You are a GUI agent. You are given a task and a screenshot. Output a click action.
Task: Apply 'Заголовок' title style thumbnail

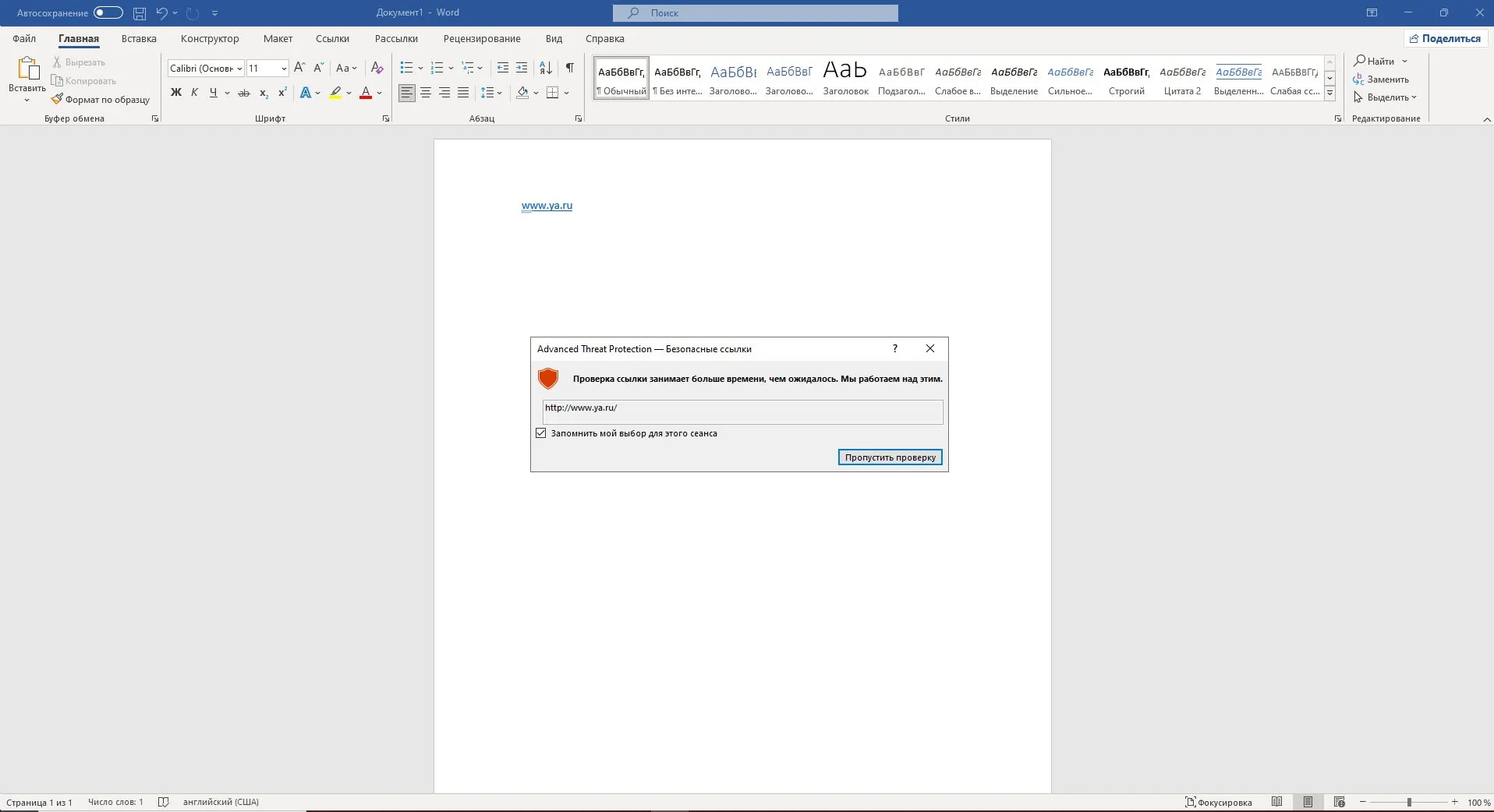[x=845, y=78]
